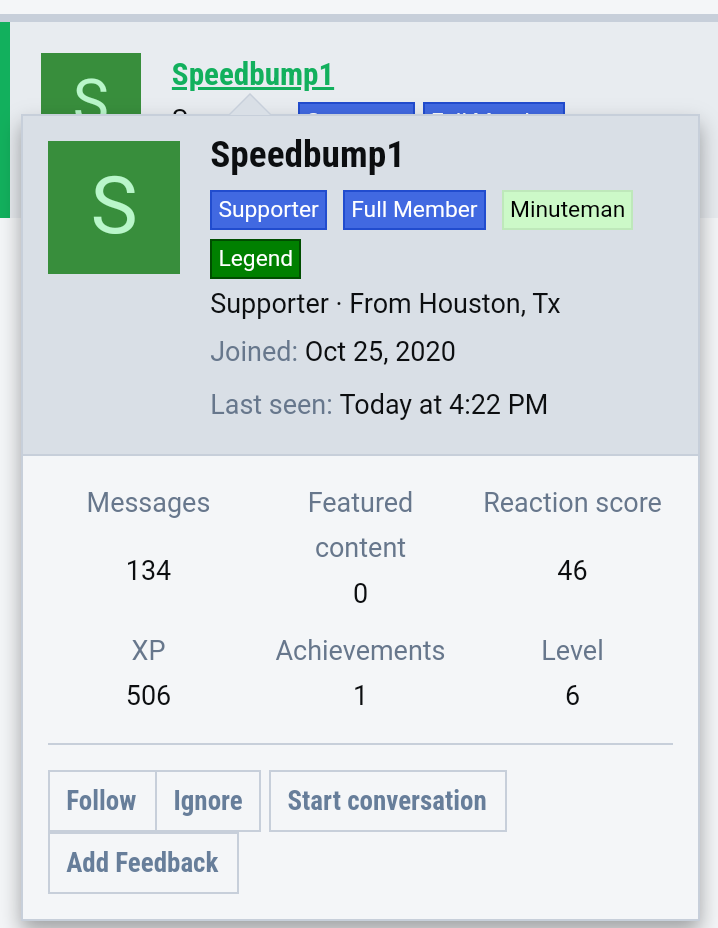Click the bold Speedbump1 name in popup

[x=307, y=155]
